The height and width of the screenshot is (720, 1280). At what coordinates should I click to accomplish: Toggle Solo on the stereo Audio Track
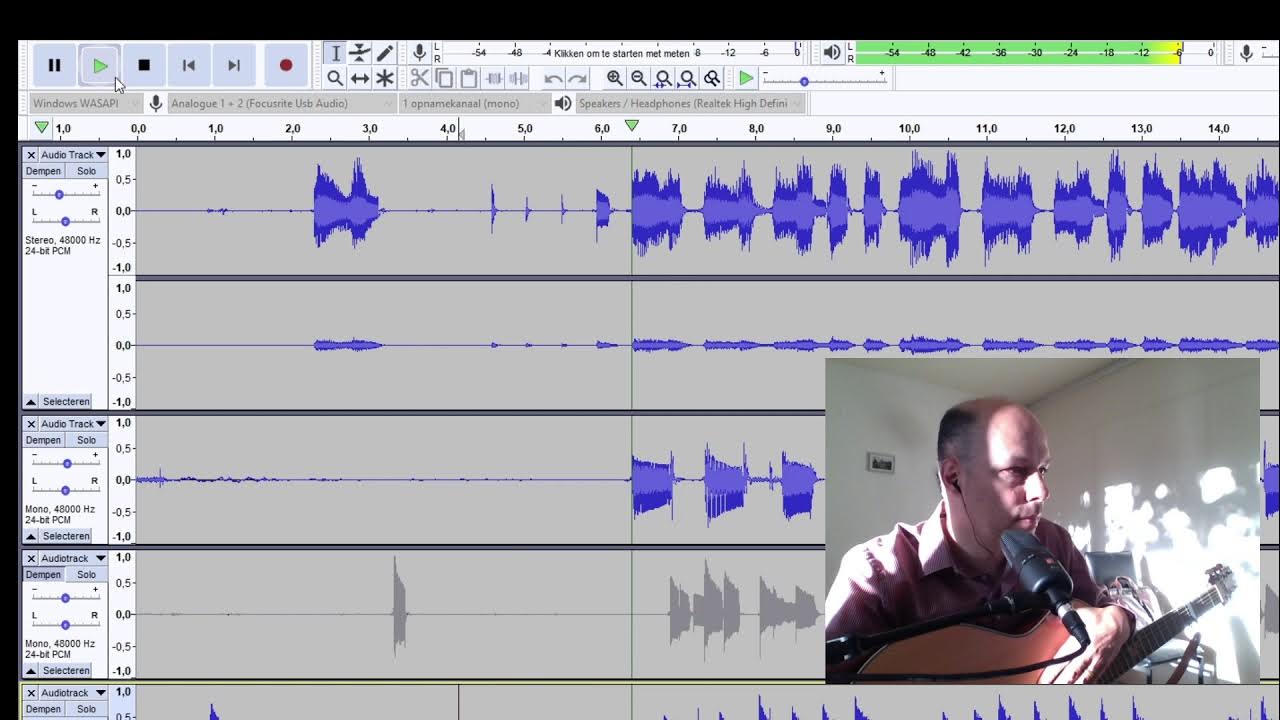tap(86, 171)
